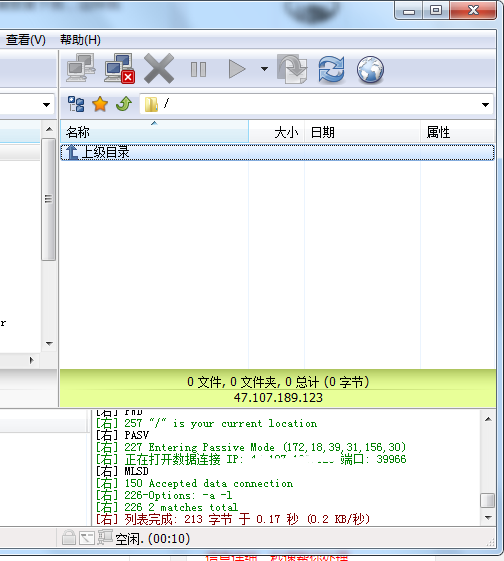Expand the left pane path dropdown arrow
The image size is (504, 561).
point(47,104)
